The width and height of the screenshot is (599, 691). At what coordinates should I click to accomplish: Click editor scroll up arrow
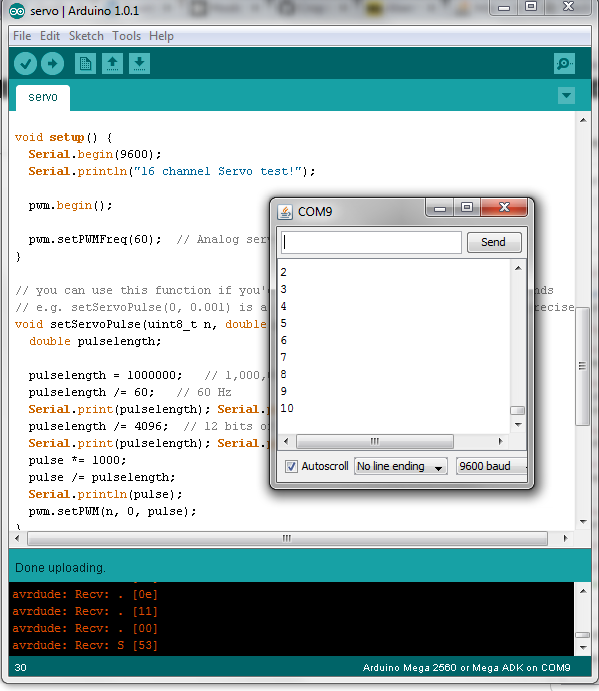583,120
